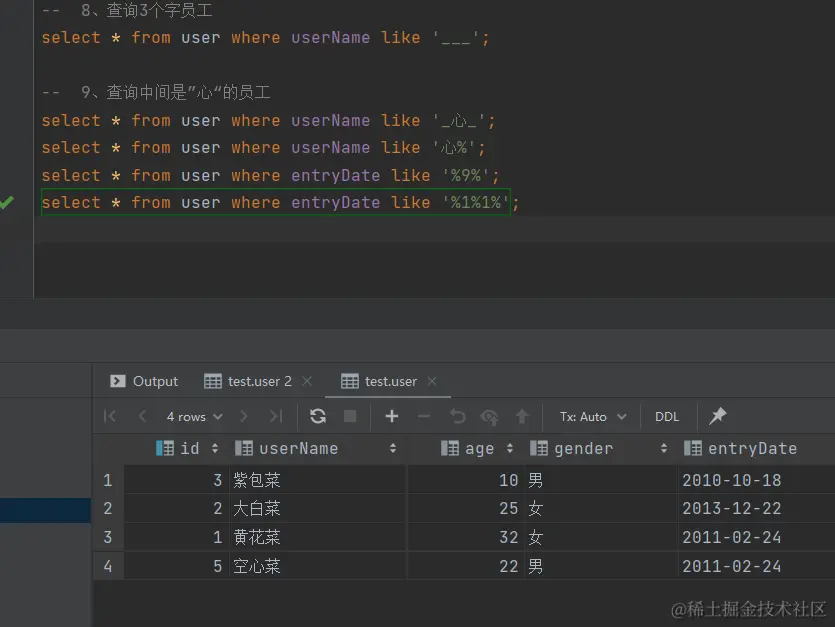Click the DDL button
The width and height of the screenshot is (835, 627).
667,417
